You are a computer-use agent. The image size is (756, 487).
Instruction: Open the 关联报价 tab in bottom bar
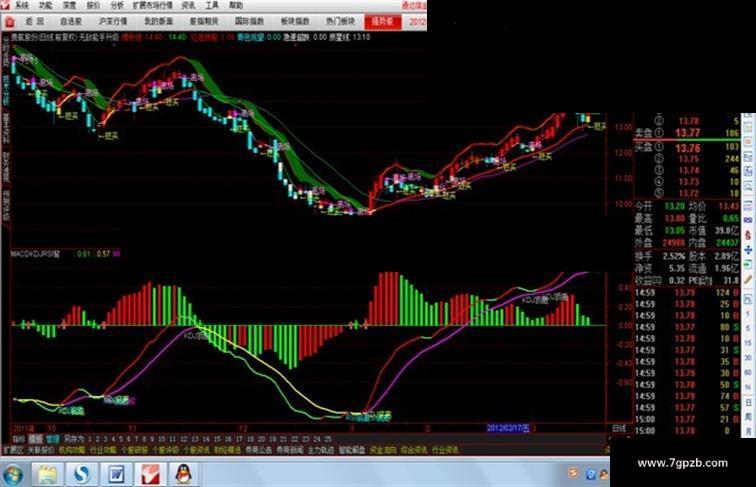tap(41, 450)
